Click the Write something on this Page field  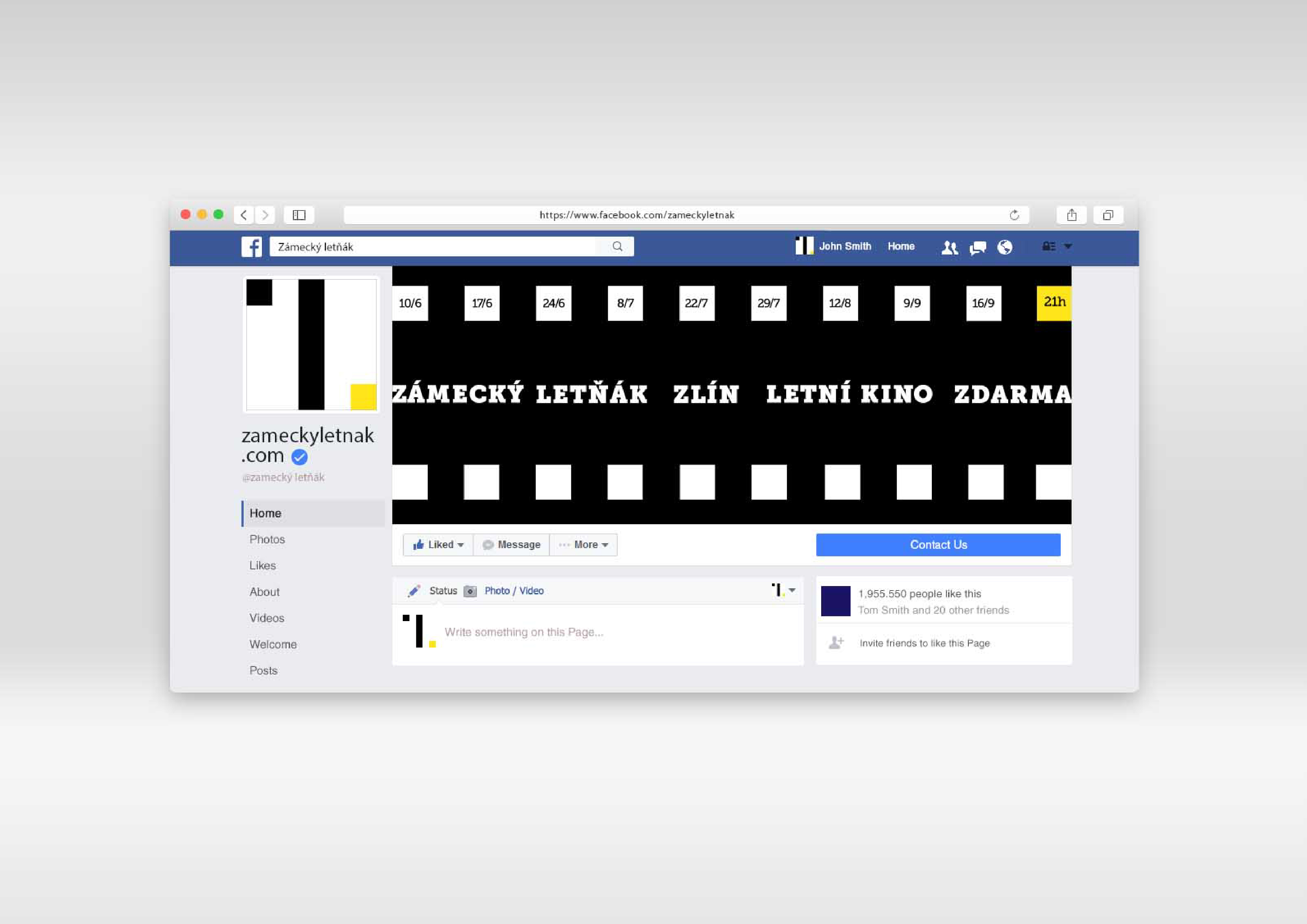click(524, 632)
